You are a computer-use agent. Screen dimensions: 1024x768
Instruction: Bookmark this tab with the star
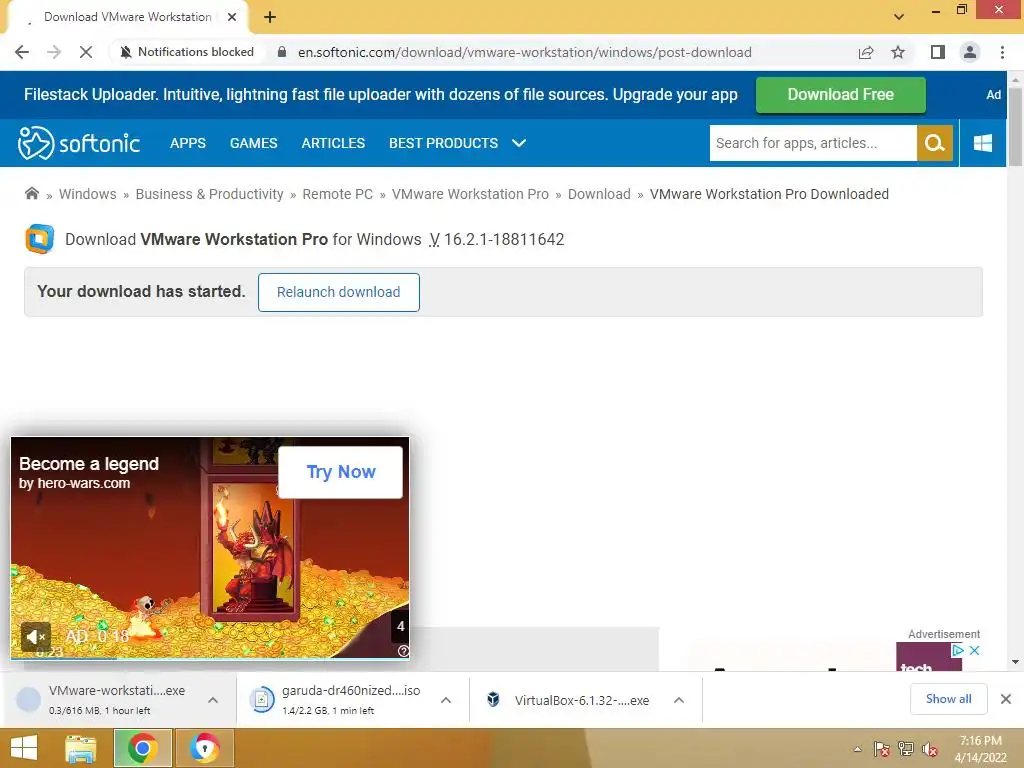click(x=899, y=52)
